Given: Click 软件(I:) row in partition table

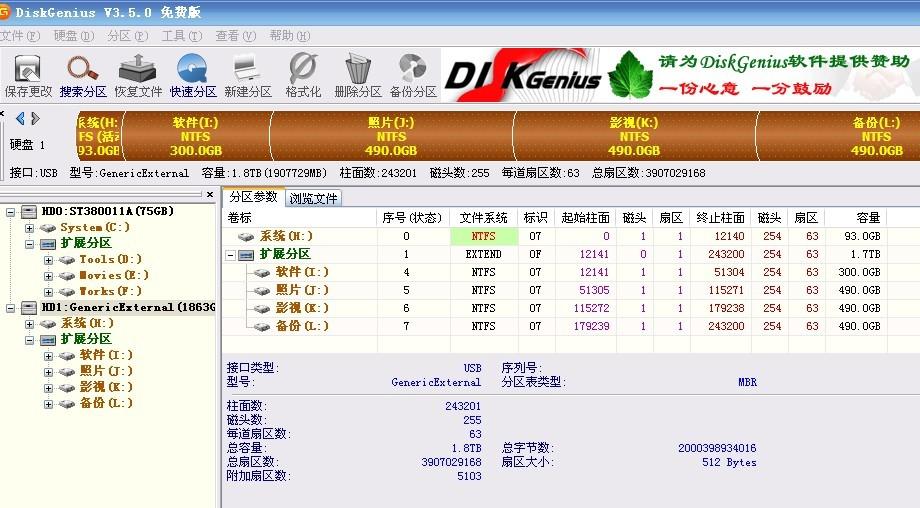Looking at the screenshot, I should tap(555, 272).
